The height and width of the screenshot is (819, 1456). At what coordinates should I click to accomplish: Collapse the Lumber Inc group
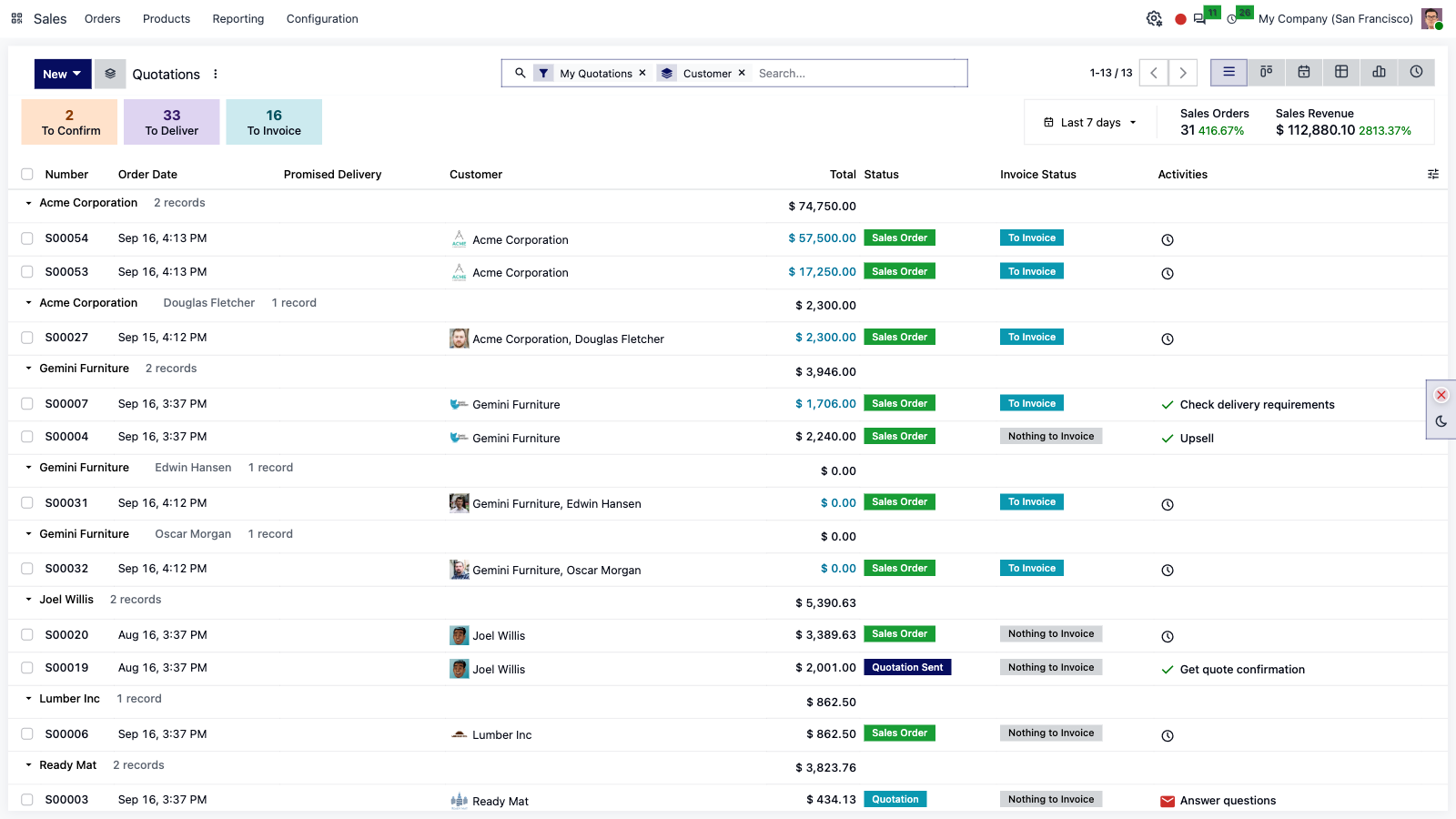[28, 699]
